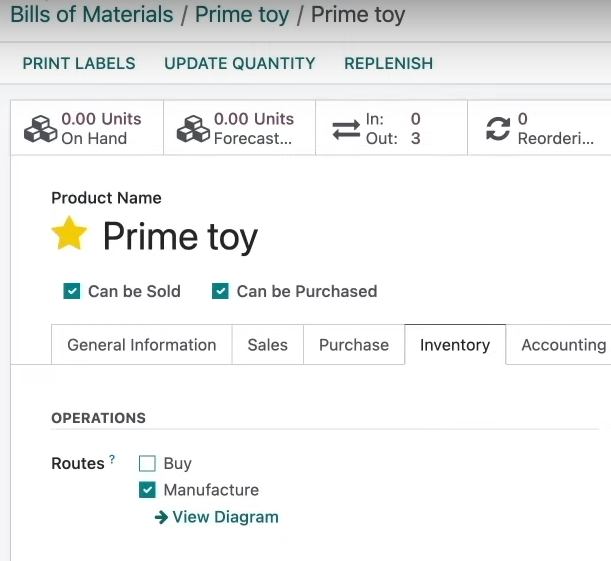This screenshot has height=561, width=611.
Task: Click the Update Quantity button
Action: (240, 64)
